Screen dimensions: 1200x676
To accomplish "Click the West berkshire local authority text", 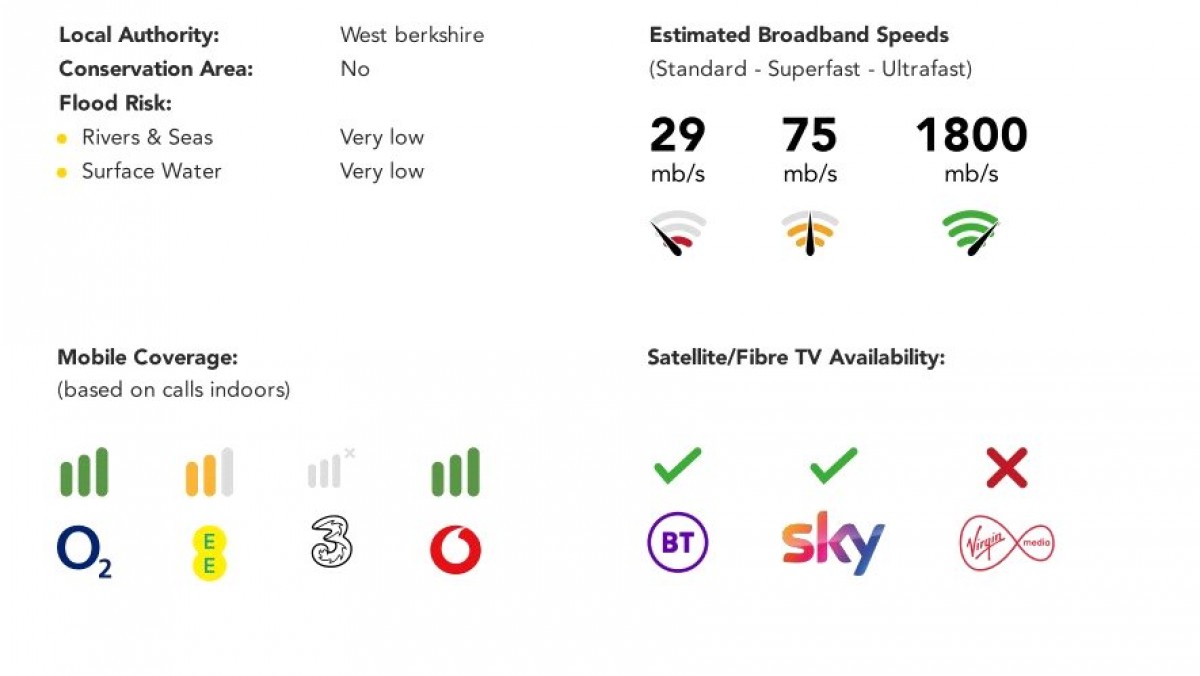I will (x=412, y=35).
